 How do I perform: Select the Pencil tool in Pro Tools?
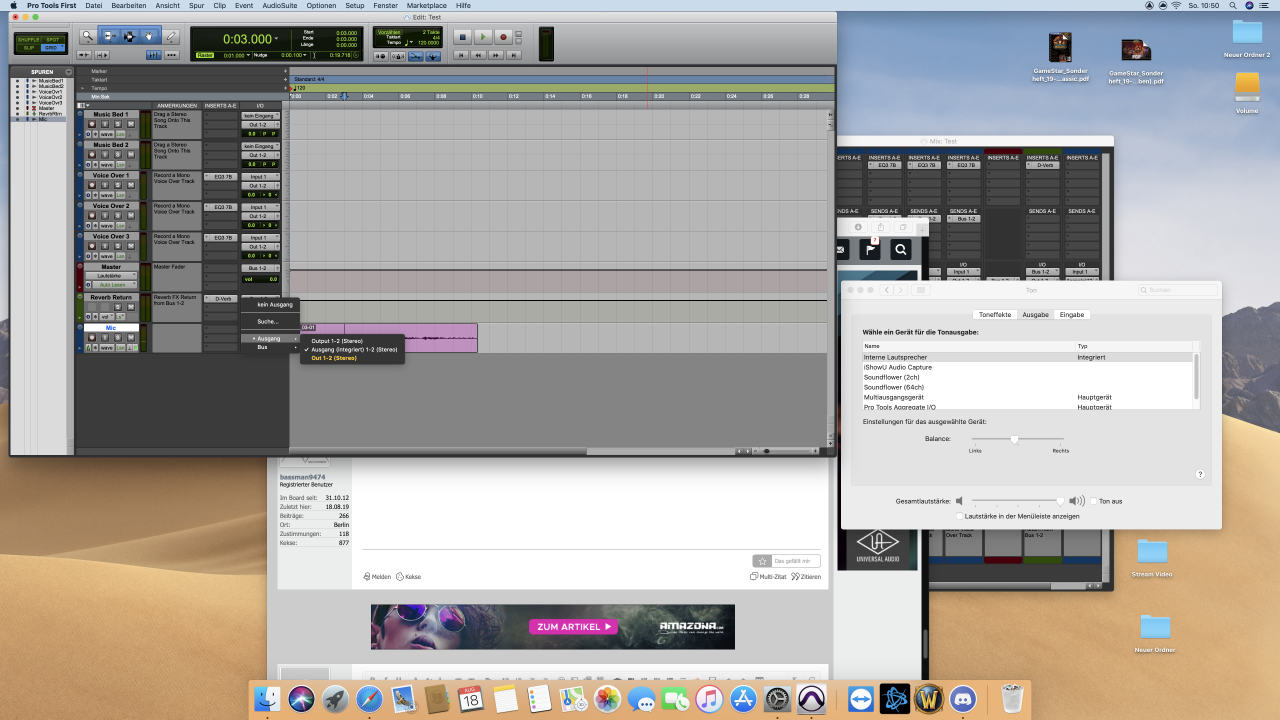(171, 36)
